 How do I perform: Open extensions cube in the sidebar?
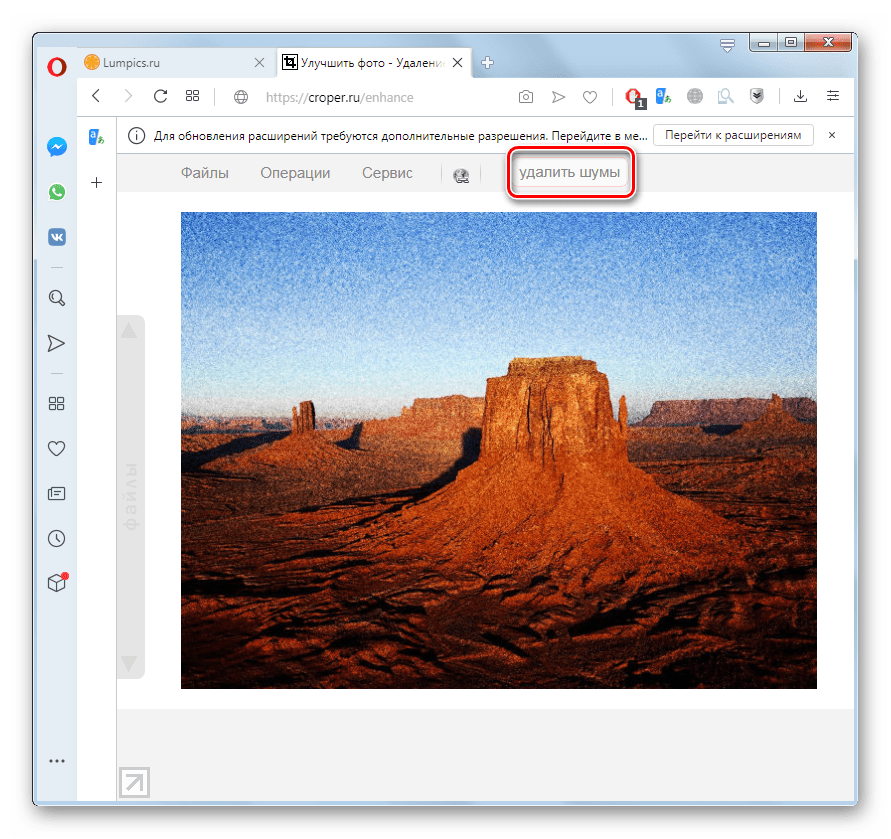[x=57, y=582]
